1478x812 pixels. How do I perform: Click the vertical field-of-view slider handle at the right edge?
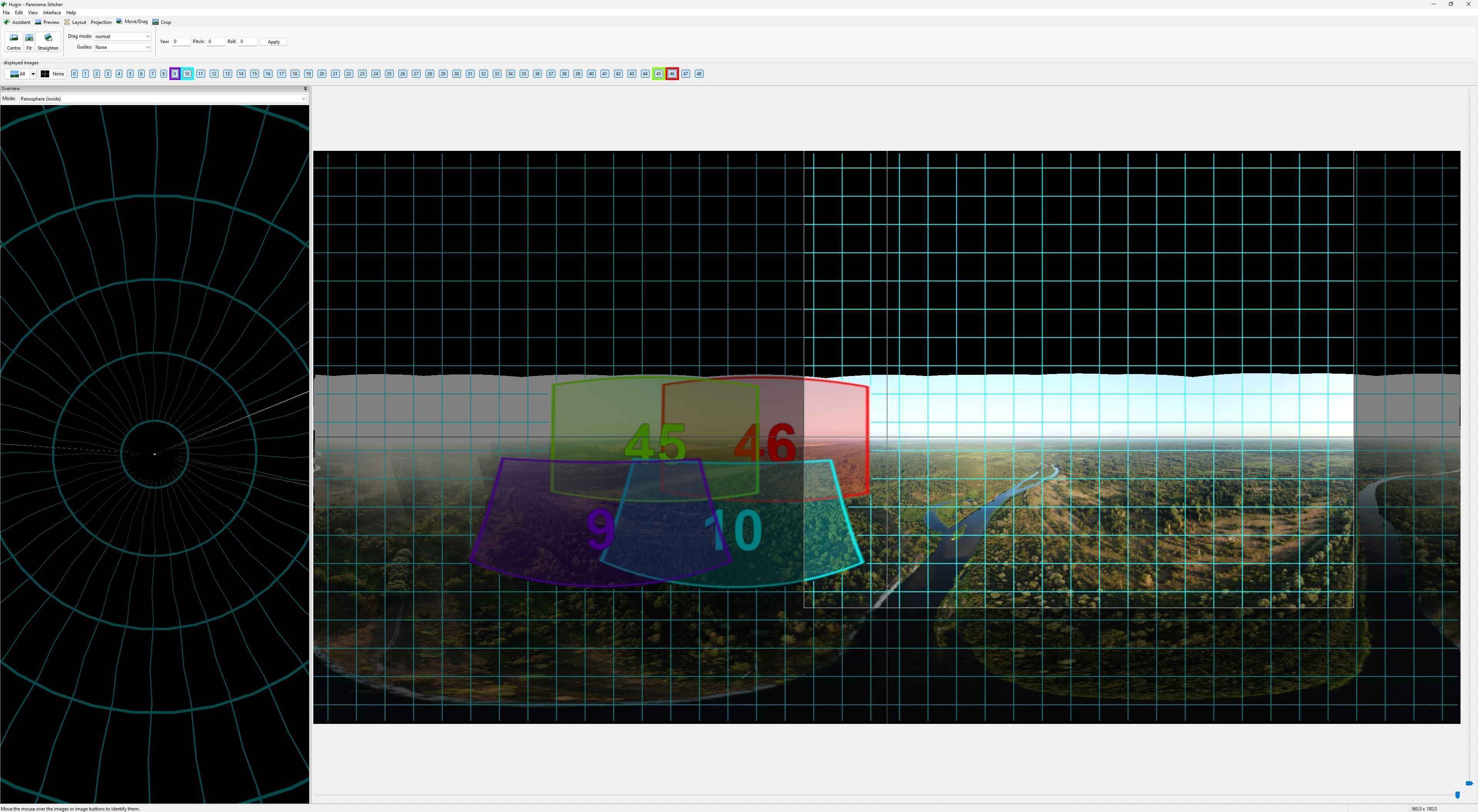1469,783
